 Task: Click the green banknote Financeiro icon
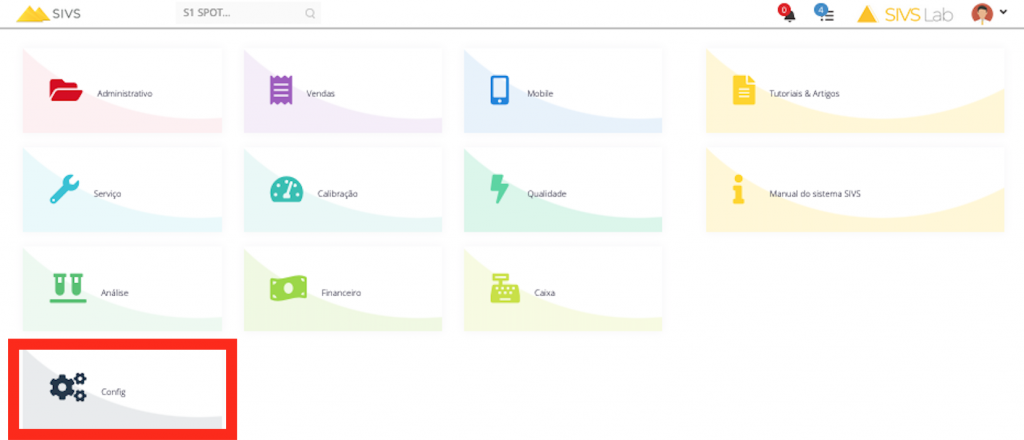tap(288, 288)
